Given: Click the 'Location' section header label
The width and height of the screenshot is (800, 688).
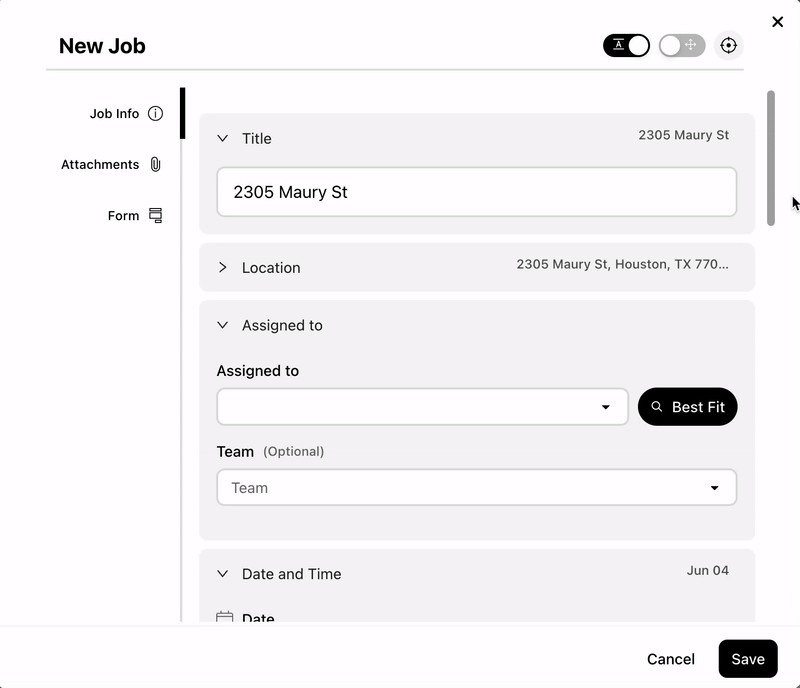Looking at the screenshot, I should 271,267.
